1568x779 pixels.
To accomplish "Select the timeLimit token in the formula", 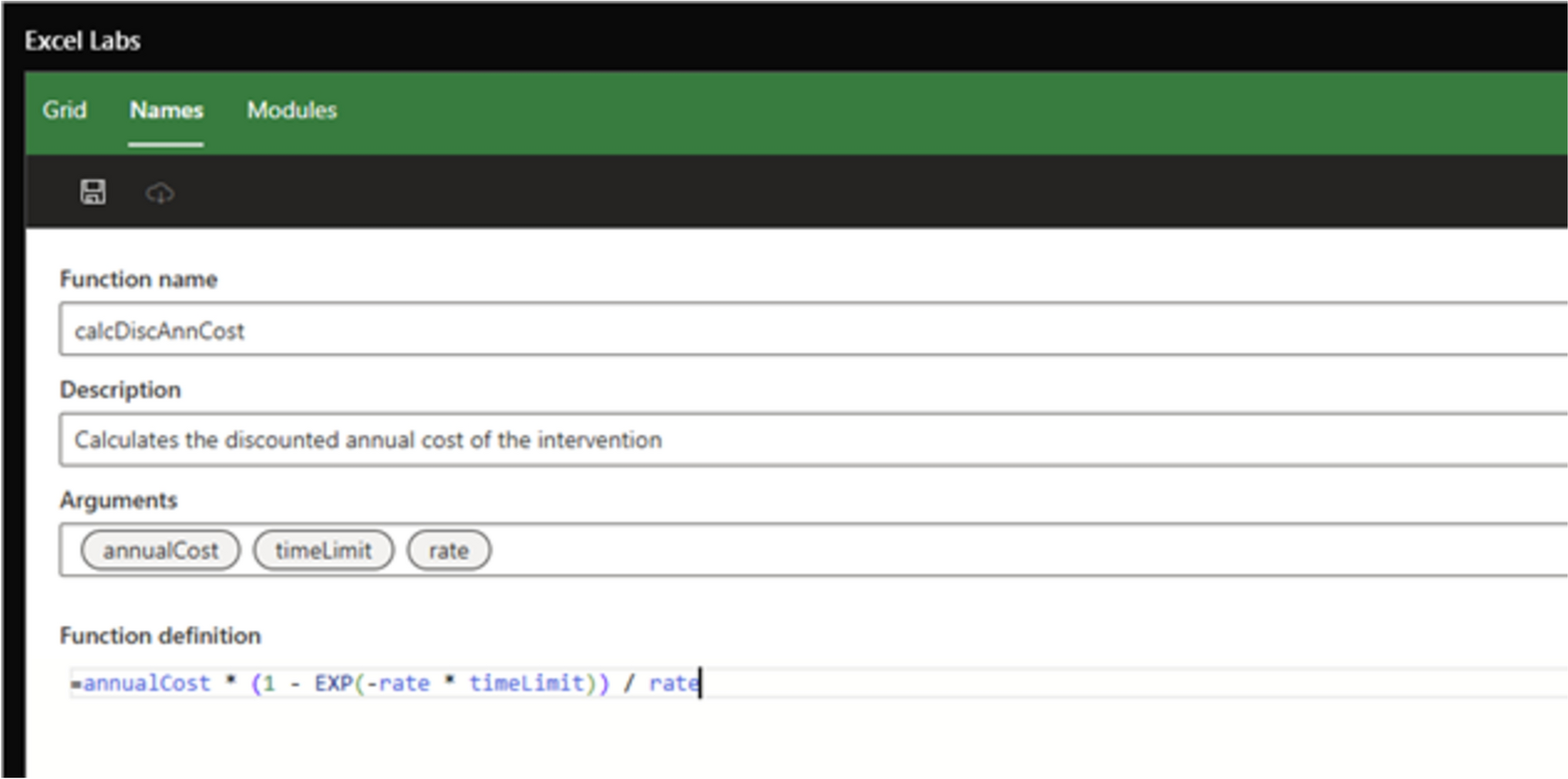I will (530, 683).
